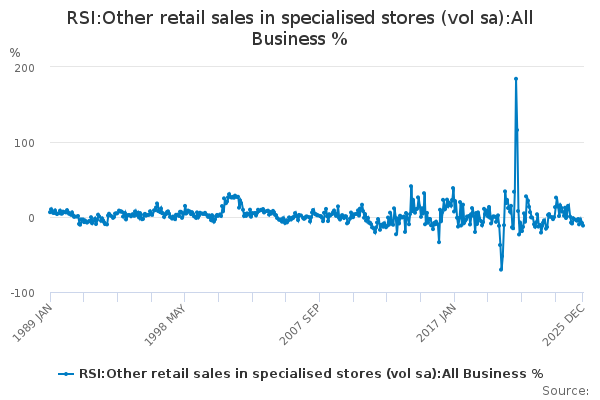Click the 200 y-axis label
Image resolution: width=600 pixels, height=400 pixels.
click(x=24, y=67)
